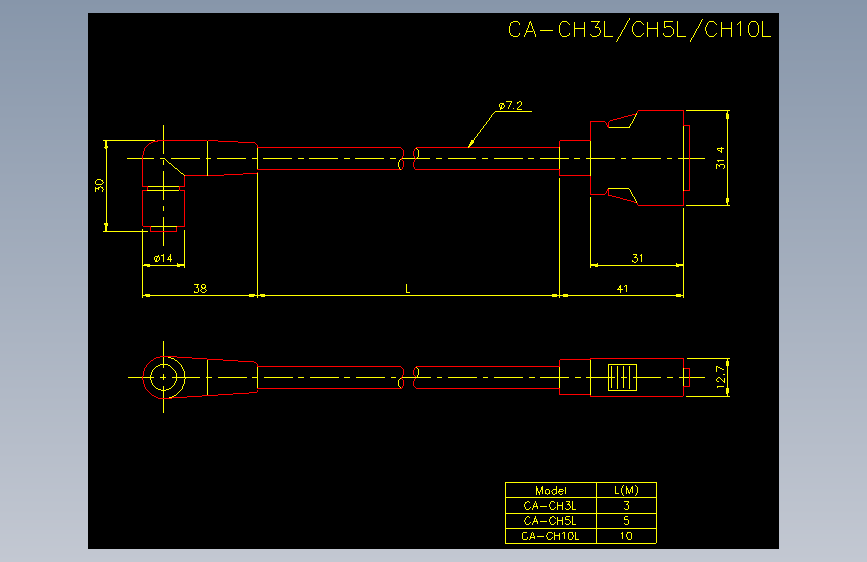
Task: Select the CA-CH3L table cell
Action: 551,506
